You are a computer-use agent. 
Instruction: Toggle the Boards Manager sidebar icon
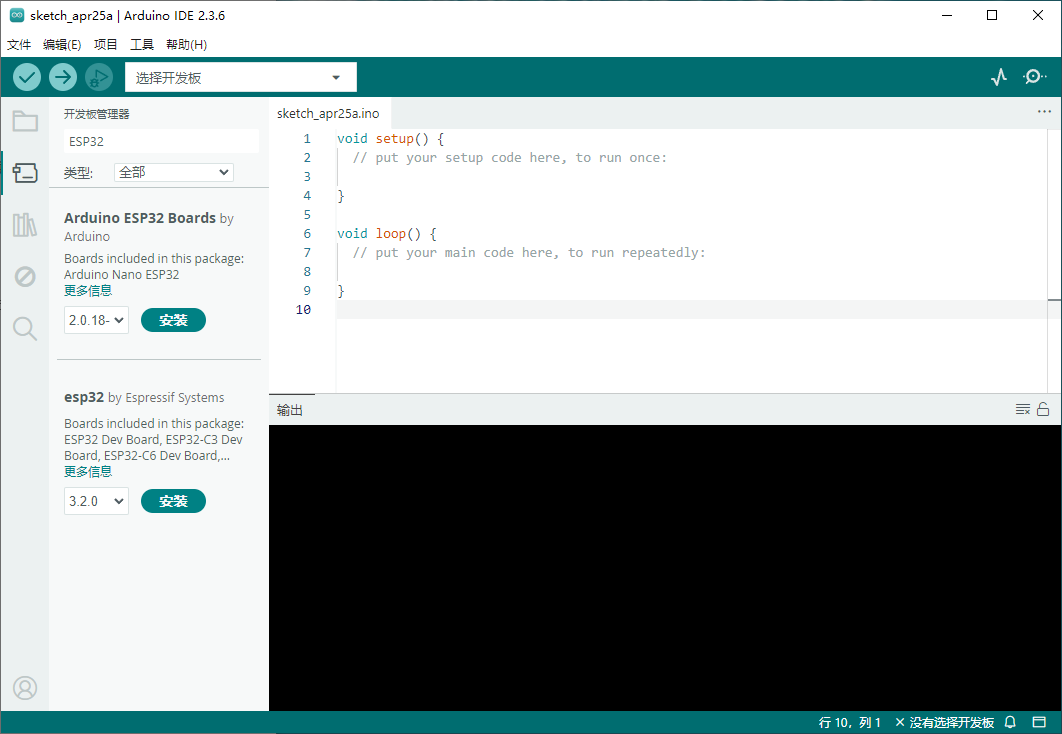tap(25, 173)
